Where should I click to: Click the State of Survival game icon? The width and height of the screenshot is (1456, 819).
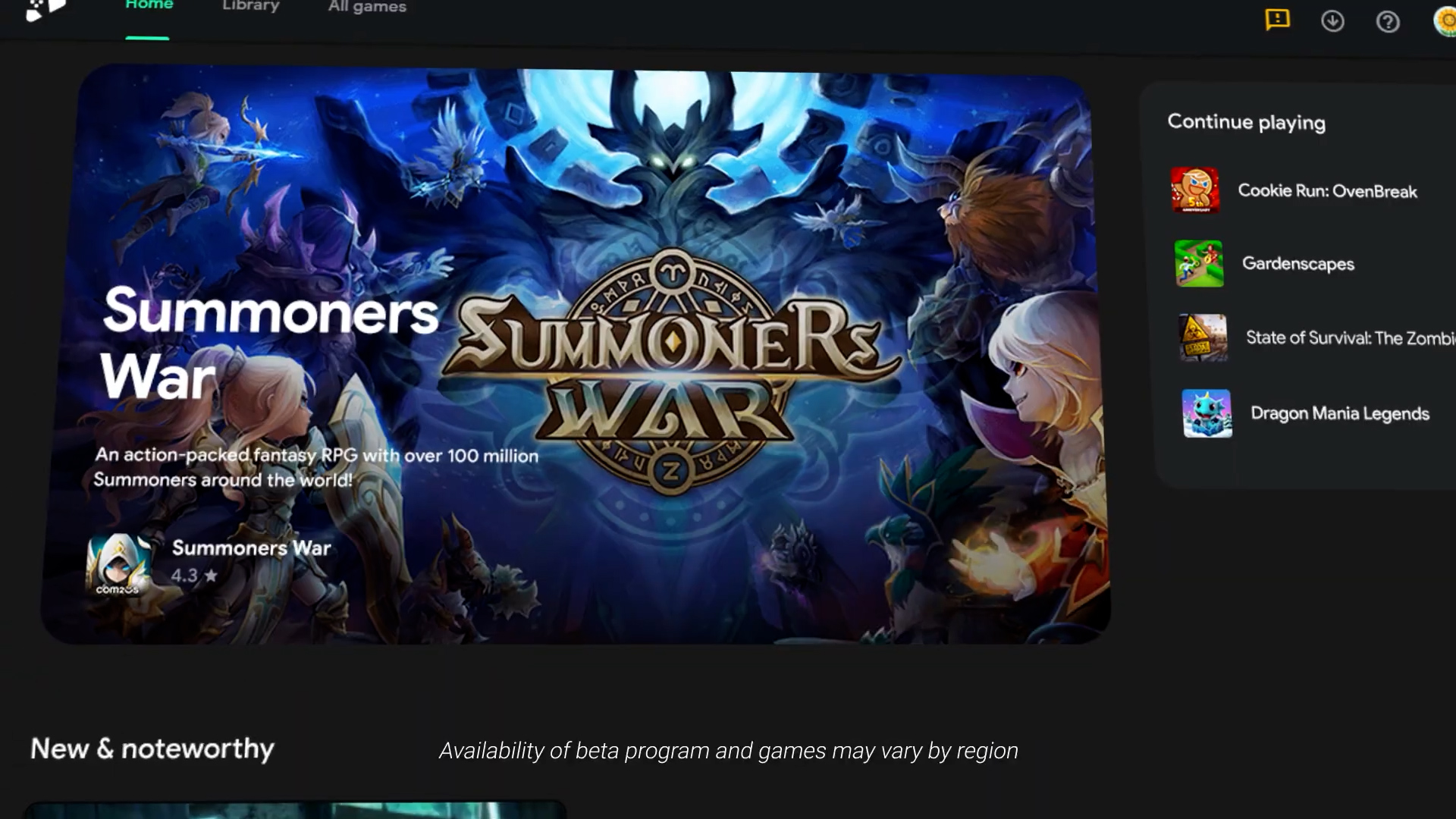pos(1203,337)
